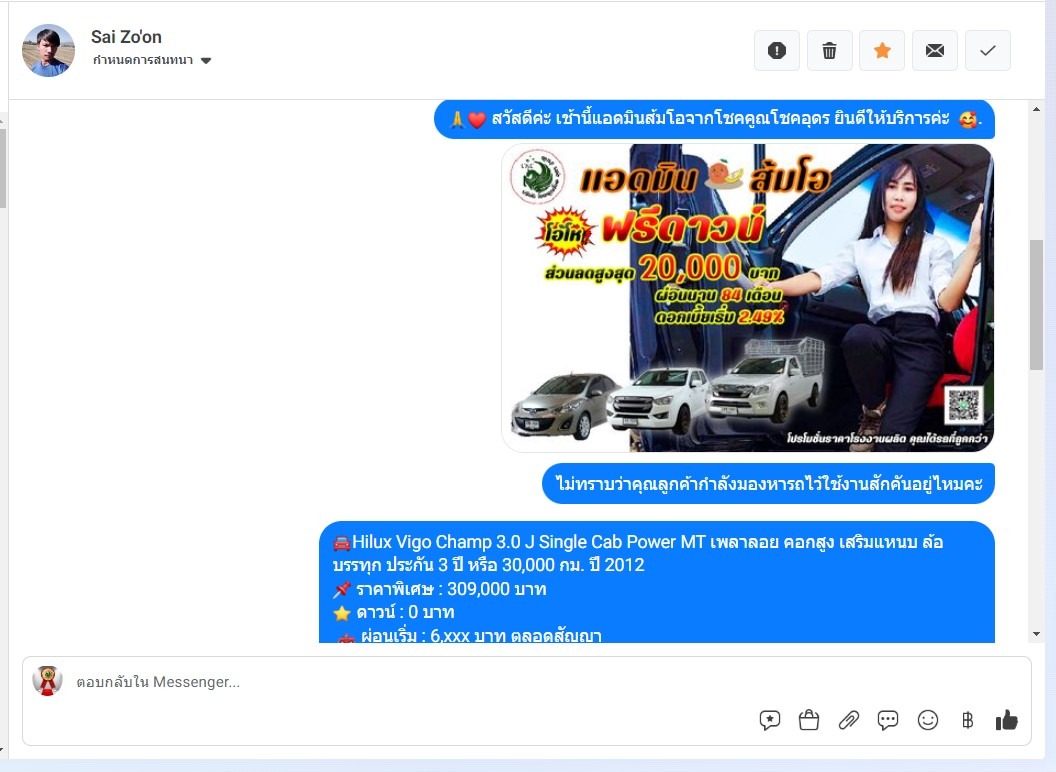Viewport: 1056px width, 772px height.
Task: Send thumbs-up like
Action: coord(1007,720)
